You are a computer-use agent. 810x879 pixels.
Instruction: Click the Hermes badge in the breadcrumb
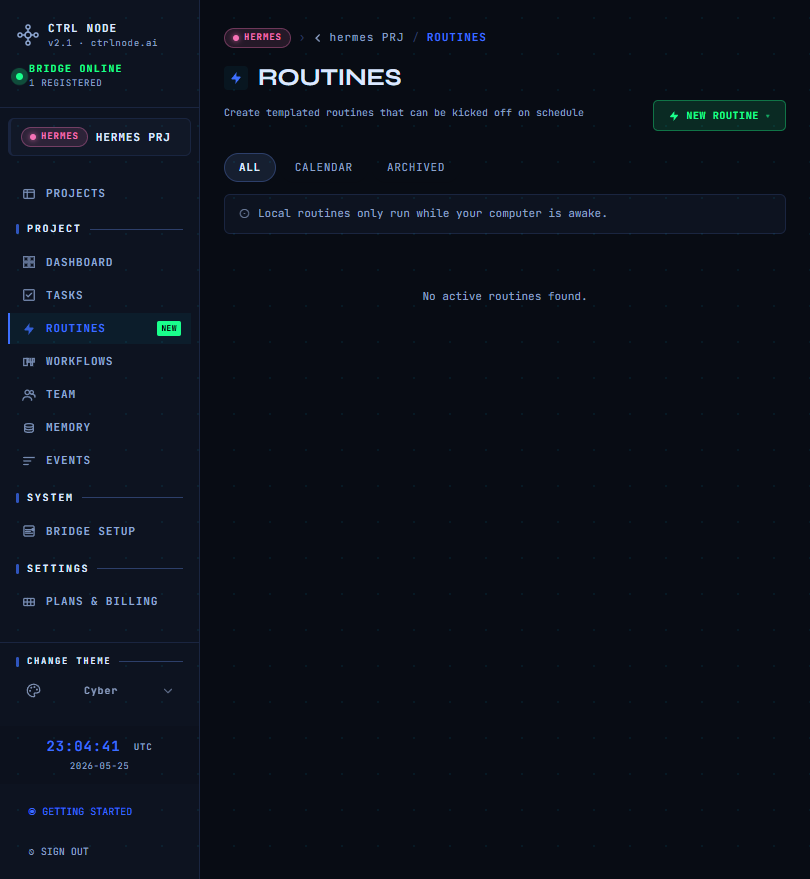click(x=257, y=38)
